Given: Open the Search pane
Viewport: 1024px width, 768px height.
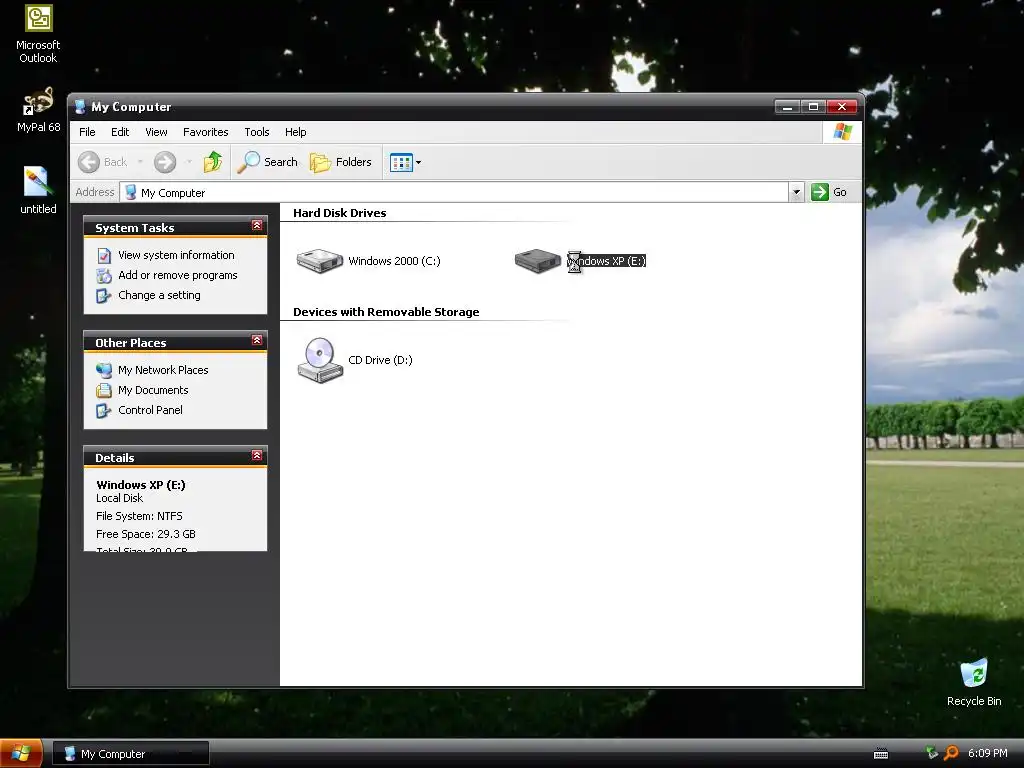Looking at the screenshot, I should 268,162.
